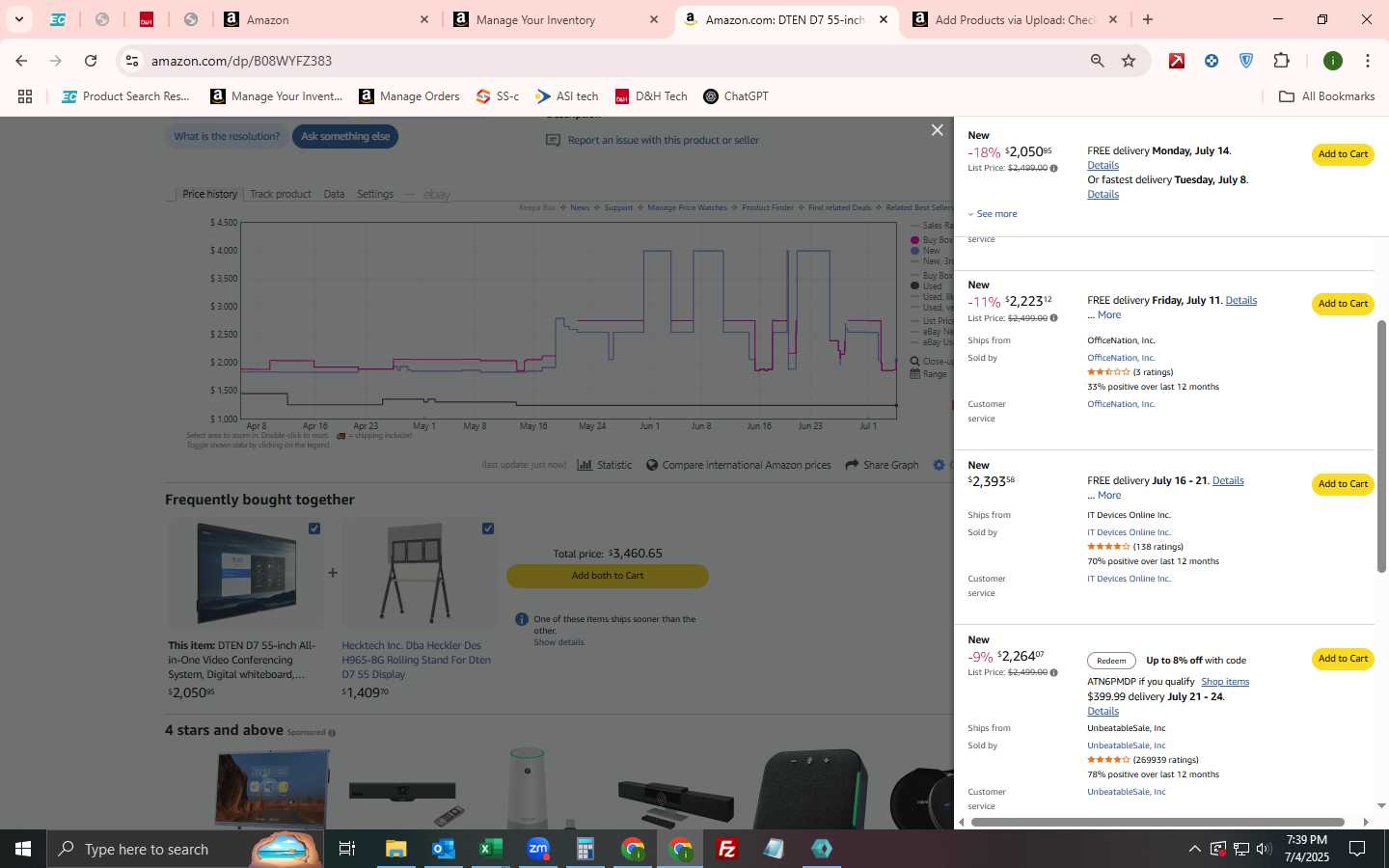The image size is (1389, 868).
Task: Open a new browser tab
Action: click(1148, 19)
